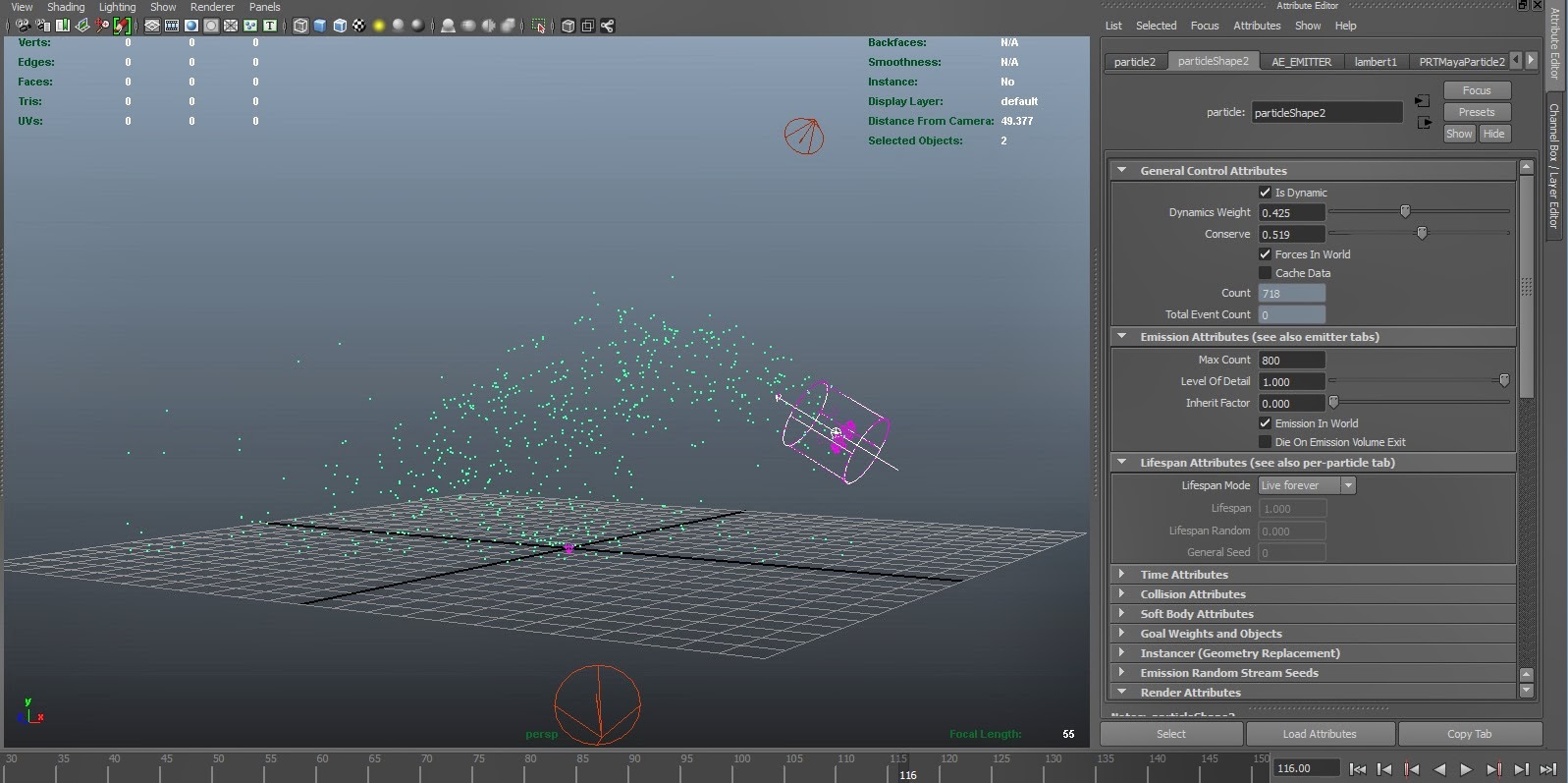Viewport: 1568px width, 783px height.
Task: Click the Presets button
Action: [x=1477, y=112]
